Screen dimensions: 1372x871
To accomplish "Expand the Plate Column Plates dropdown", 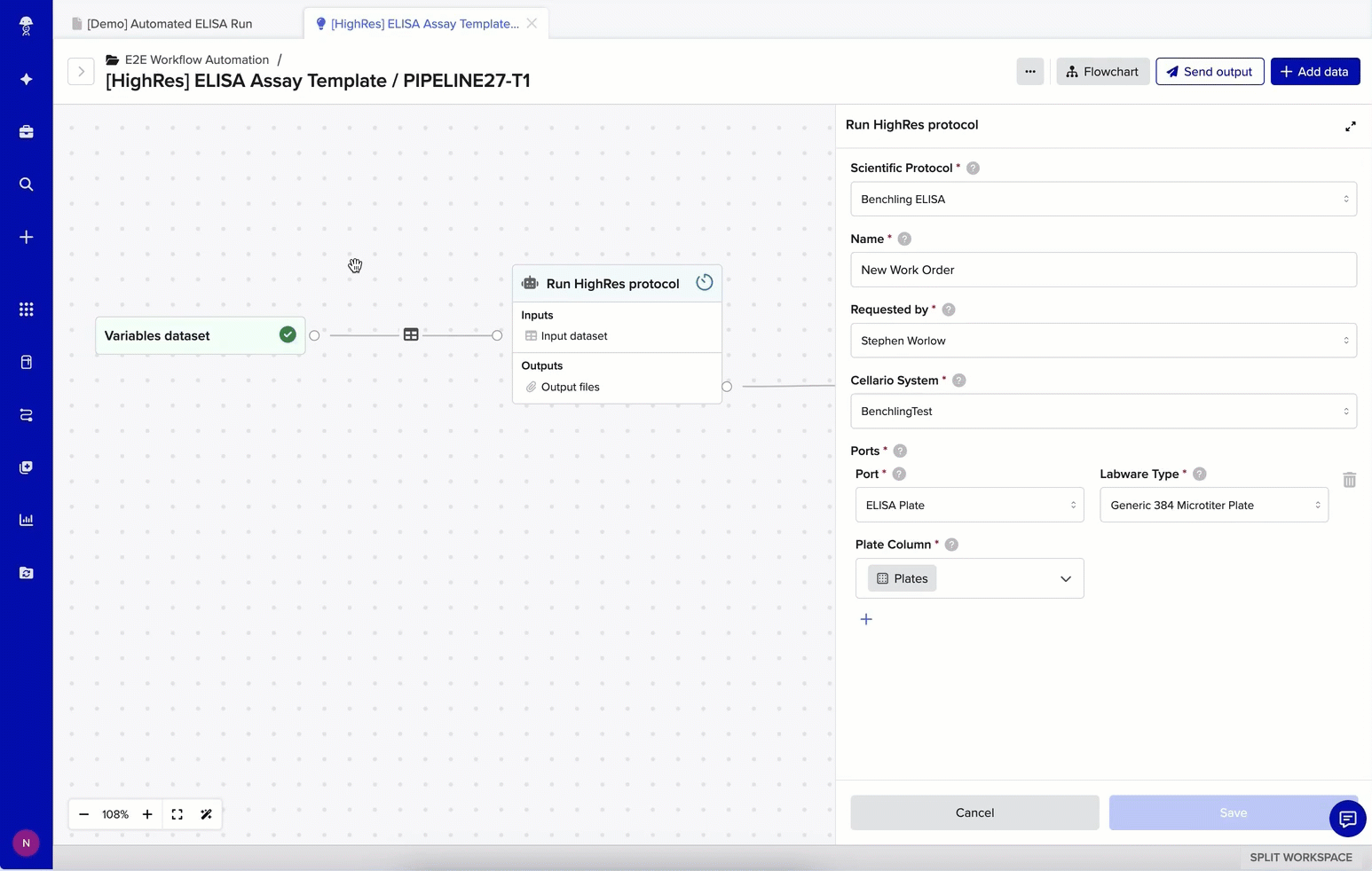I will [x=1065, y=578].
